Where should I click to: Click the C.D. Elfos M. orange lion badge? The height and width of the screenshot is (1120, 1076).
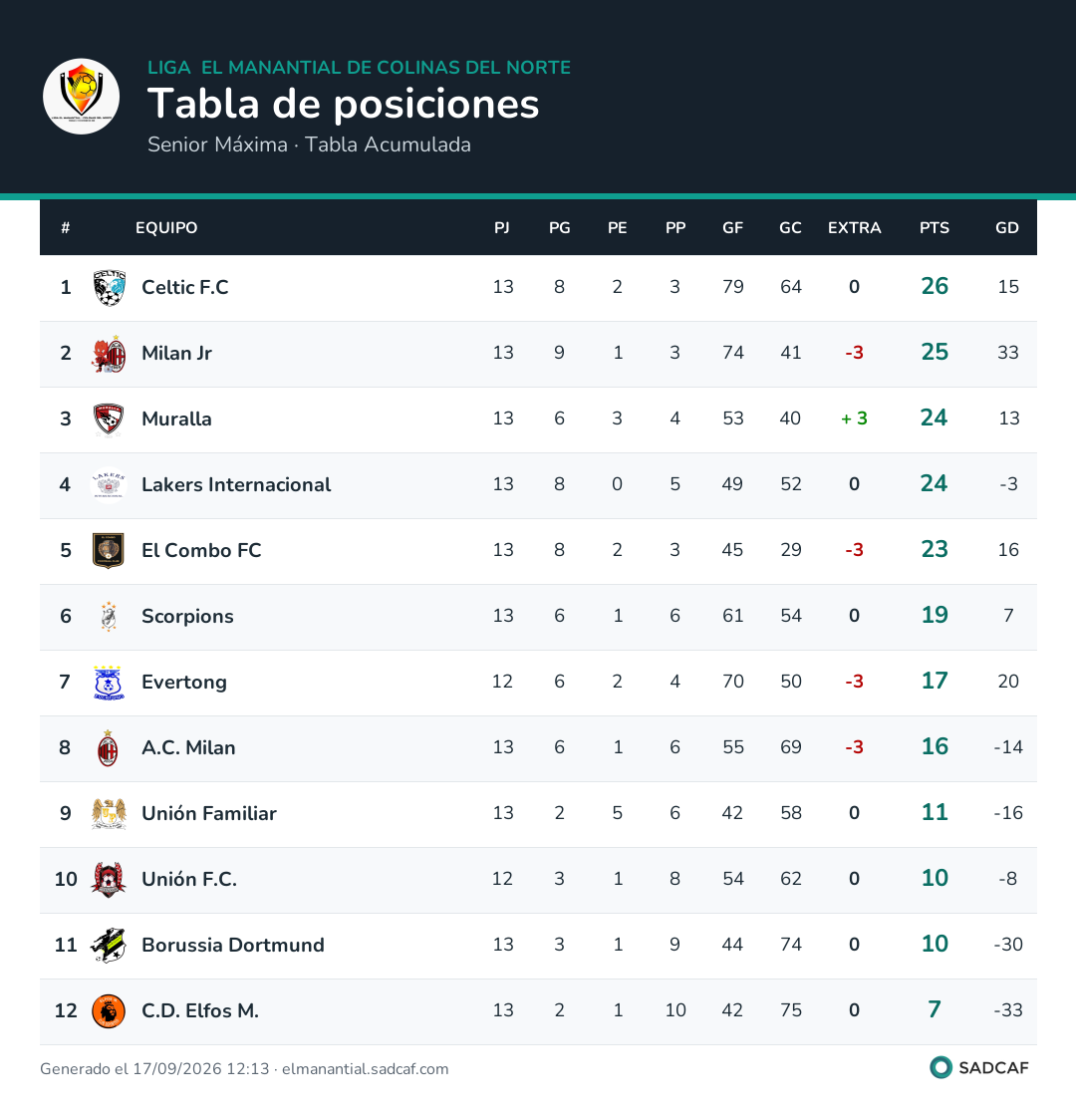coord(109,1010)
